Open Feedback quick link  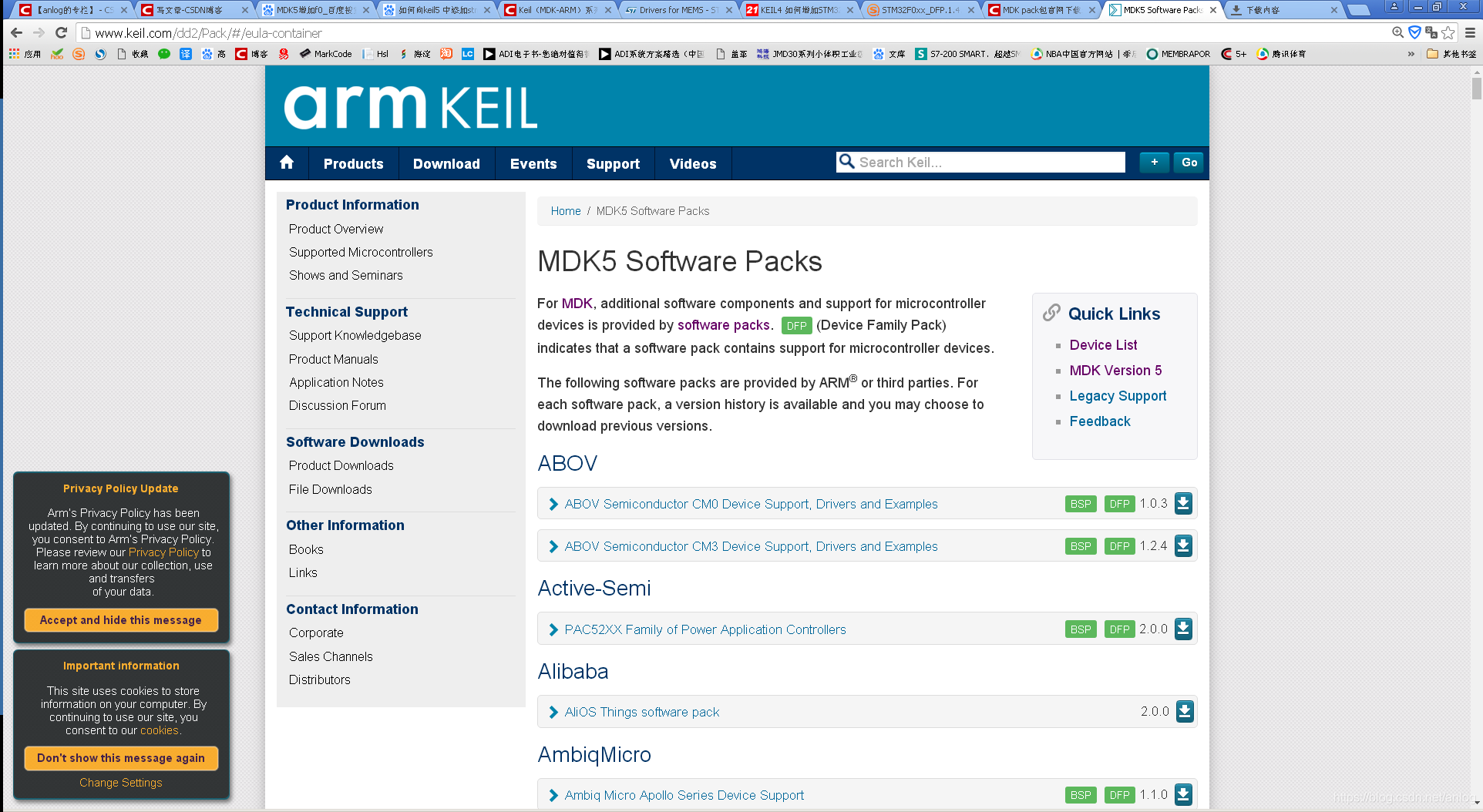tap(1100, 421)
